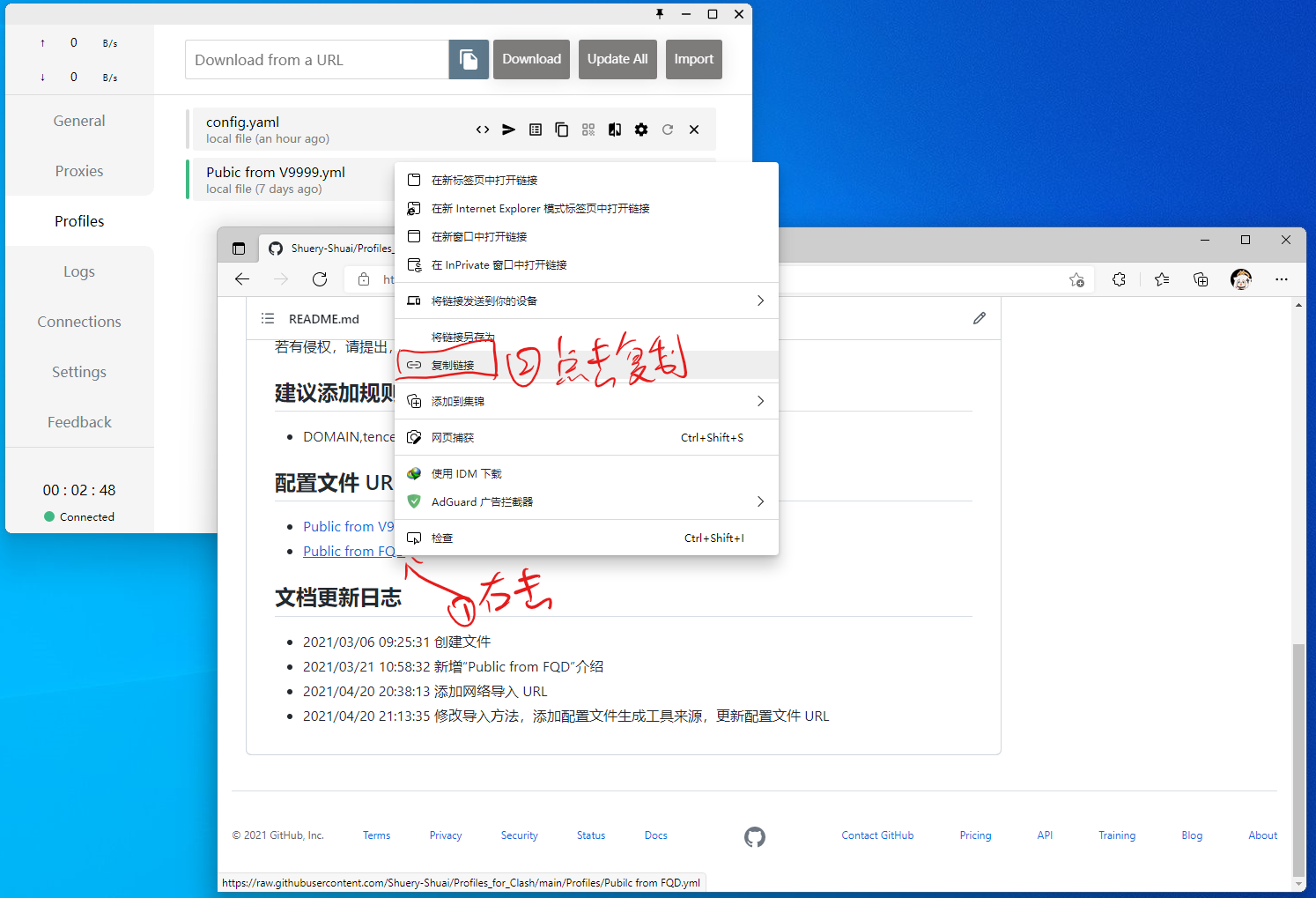The image size is (1316, 898).
Task: Open the Contact GitHub footer link
Action: click(877, 835)
